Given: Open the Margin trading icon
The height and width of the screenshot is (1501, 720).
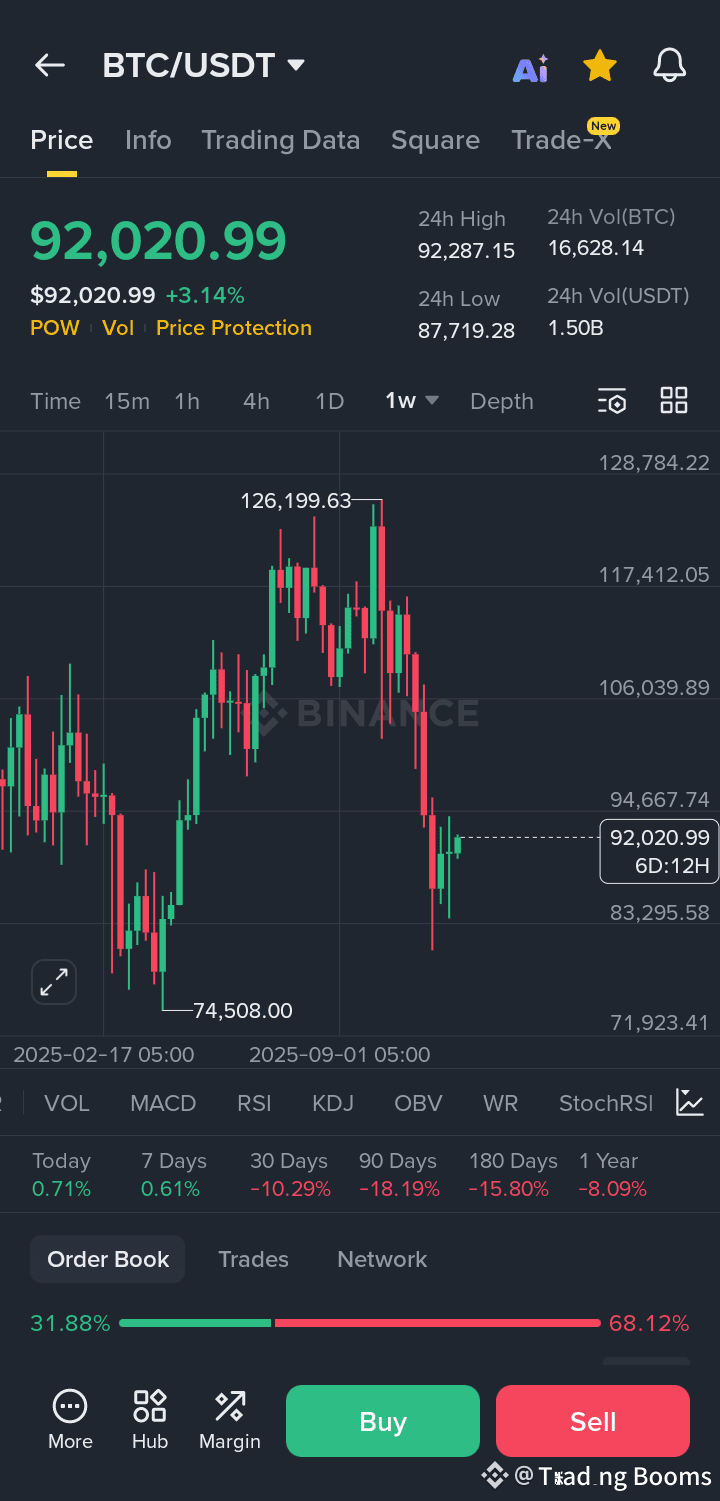Looking at the screenshot, I should point(230,1419).
